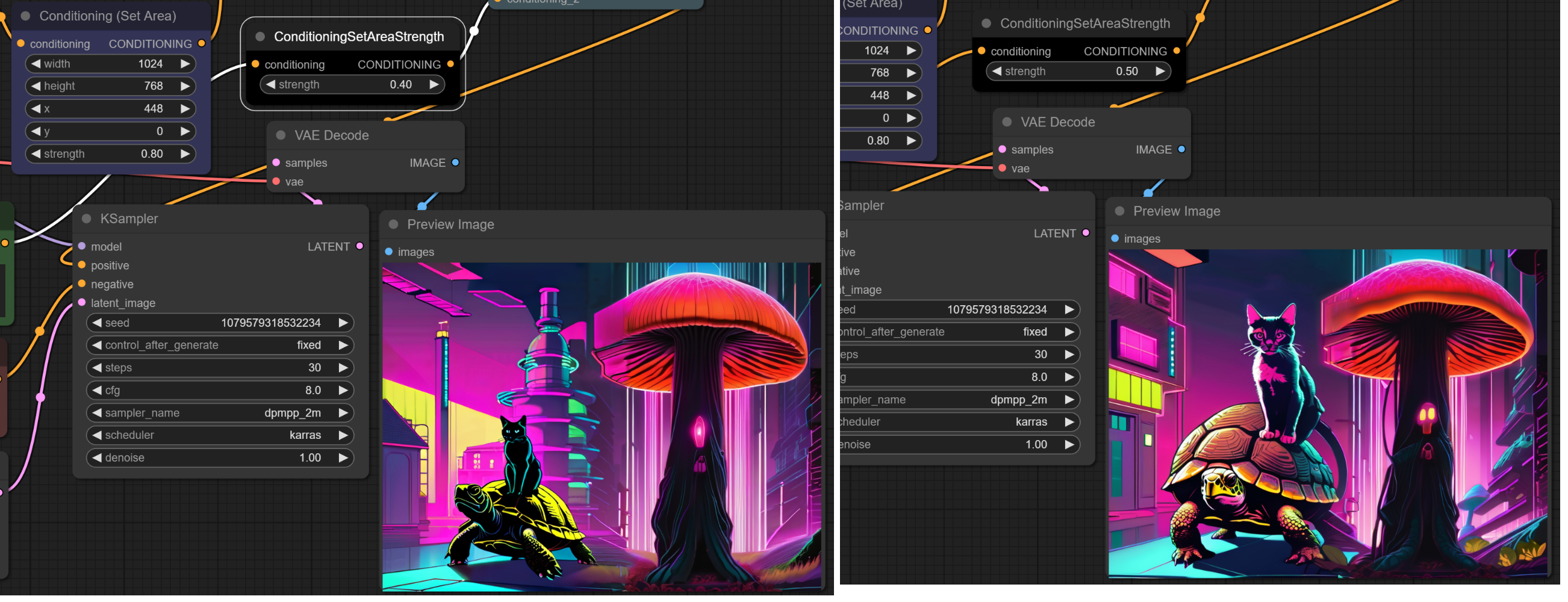Click the model input port on KSampler
The width and height of the screenshot is (1568, 602).
(x=82, y=247)
